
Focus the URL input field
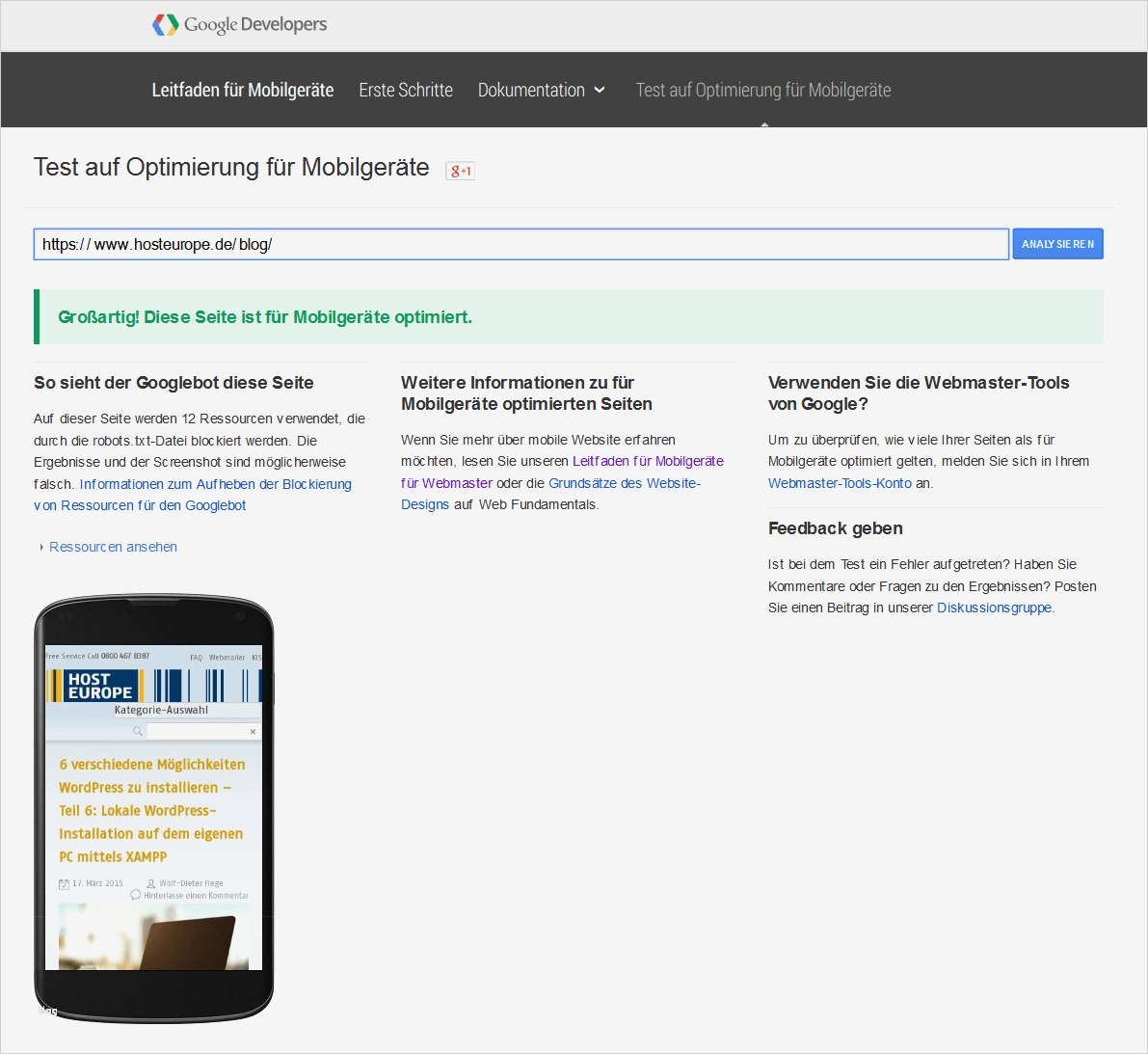(x=521, y=244)
